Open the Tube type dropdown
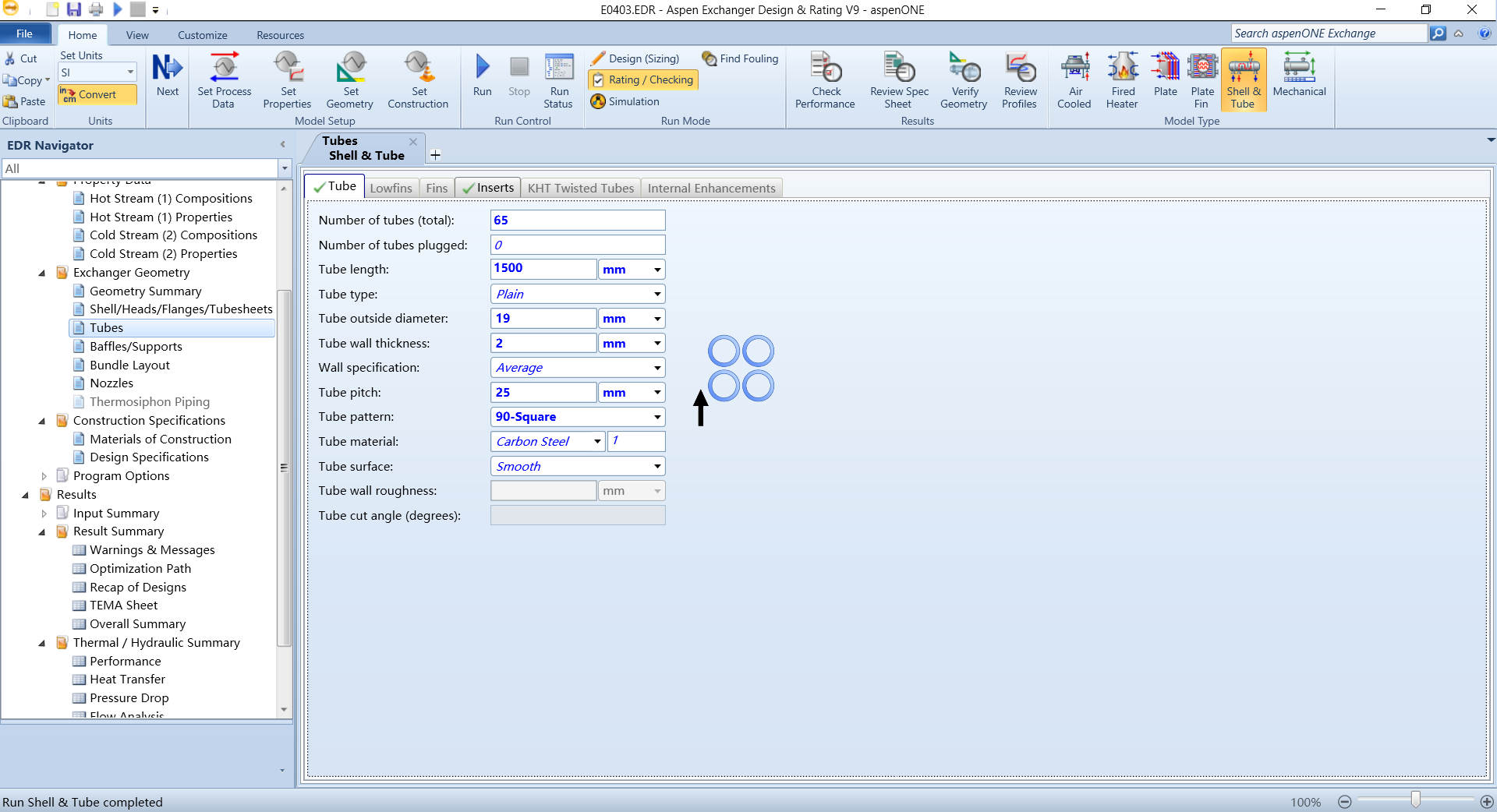1497x812 pixels. (x=657, y=294)
